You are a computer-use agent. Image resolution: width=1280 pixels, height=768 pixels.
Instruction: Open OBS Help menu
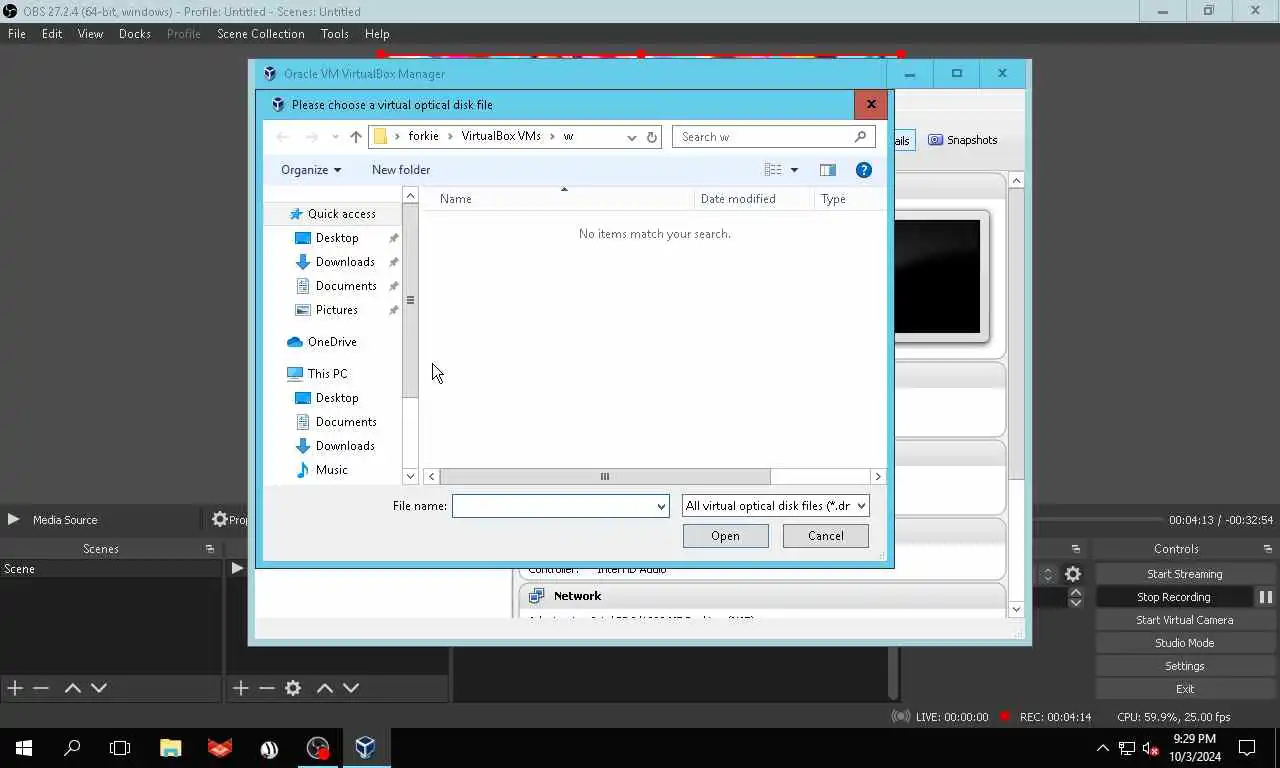pos(377,34)
